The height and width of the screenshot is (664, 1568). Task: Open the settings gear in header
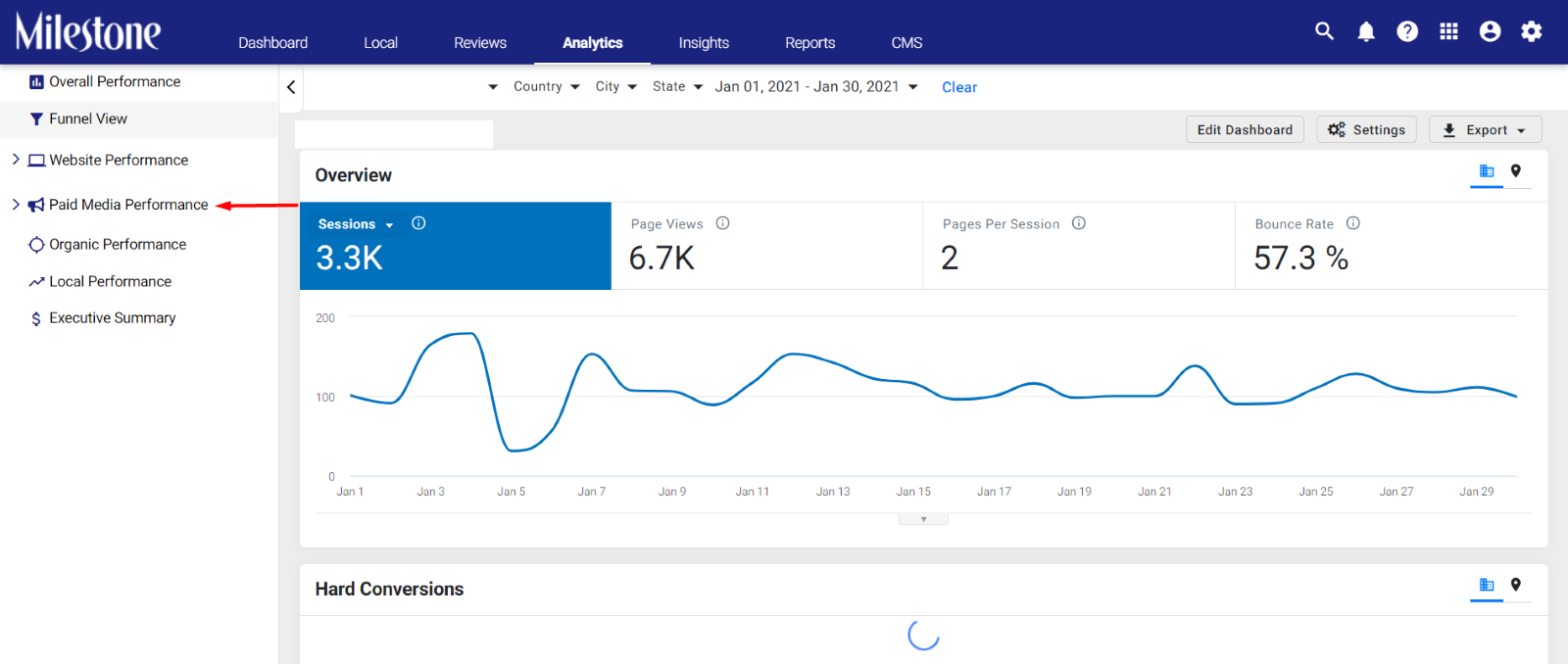tap(1531, 31)
